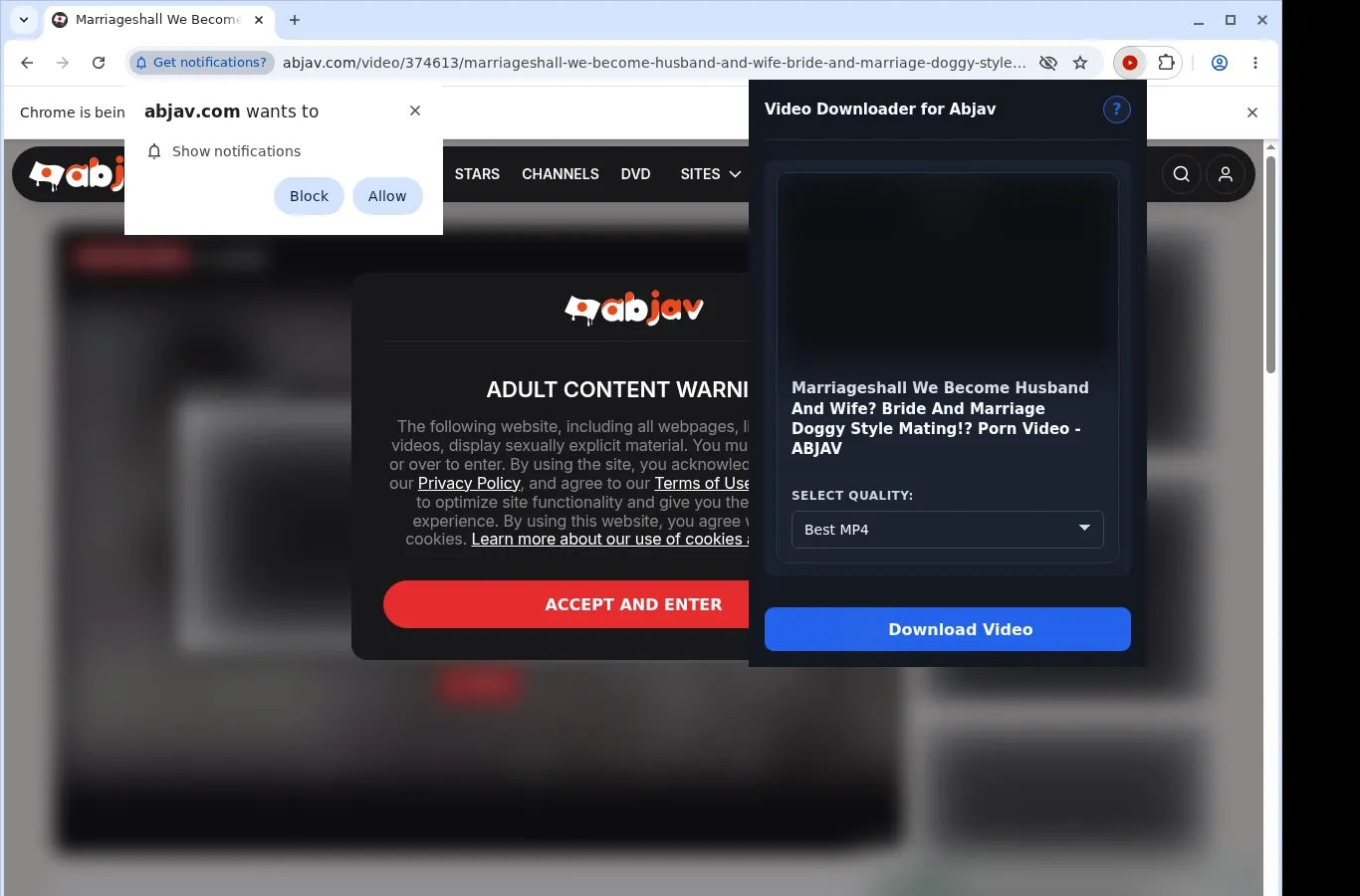Close the Chrome infobar

coord(1252,112)
